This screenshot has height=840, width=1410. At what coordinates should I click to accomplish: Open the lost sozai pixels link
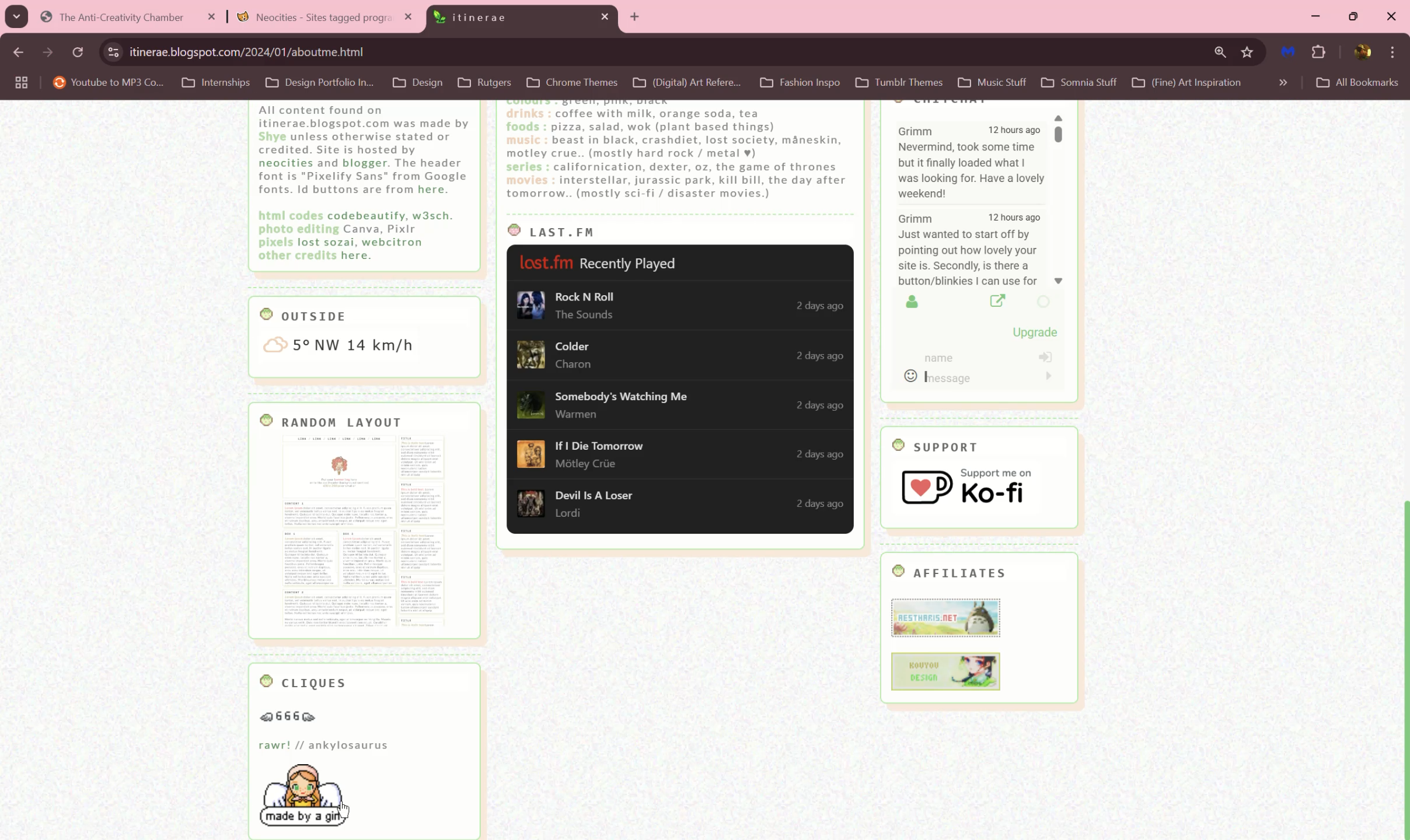tap(326, 242)
